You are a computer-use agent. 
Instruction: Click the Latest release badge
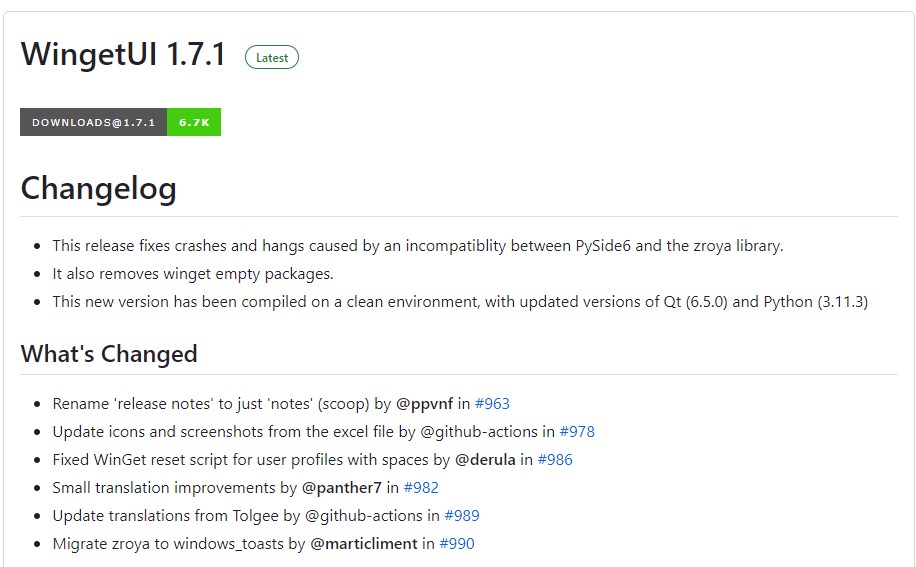[x=272, y=57]
